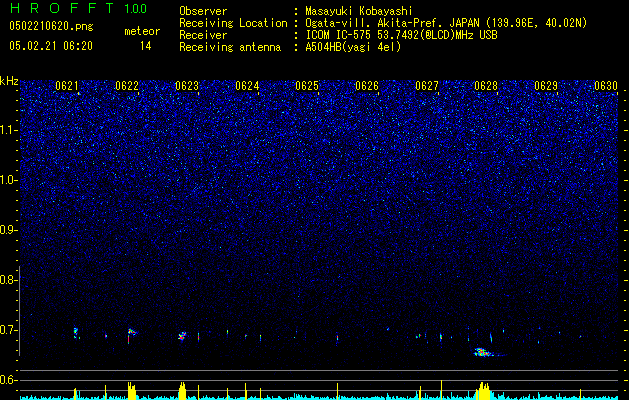Click the 1.1 kHz frequency tick label
The image size is (629, 400).
click(9, 130)
